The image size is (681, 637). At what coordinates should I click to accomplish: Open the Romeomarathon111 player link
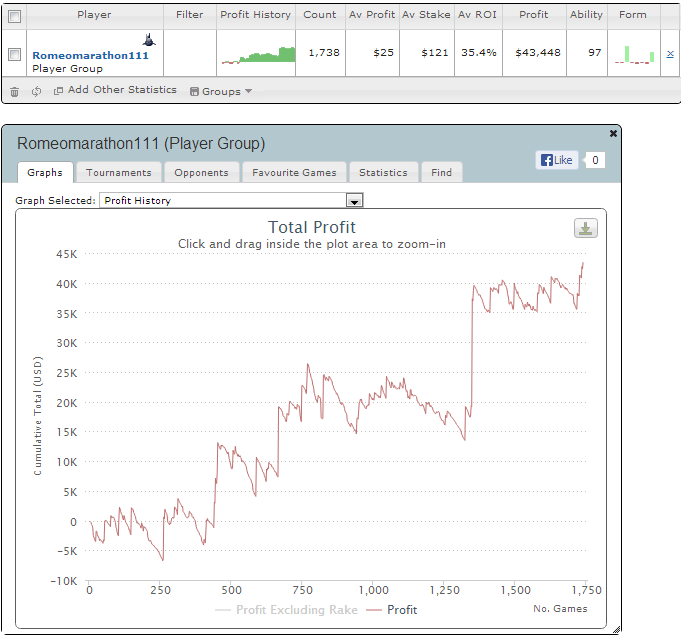coord(90,56)
